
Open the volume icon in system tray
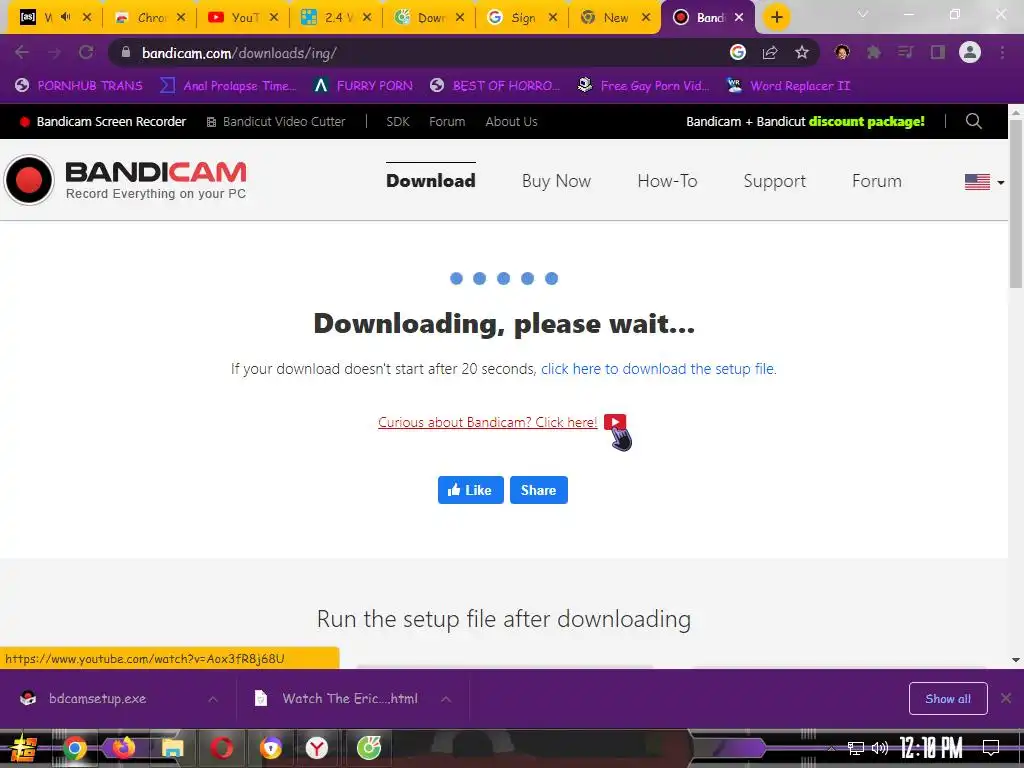(x=880, y=748)
